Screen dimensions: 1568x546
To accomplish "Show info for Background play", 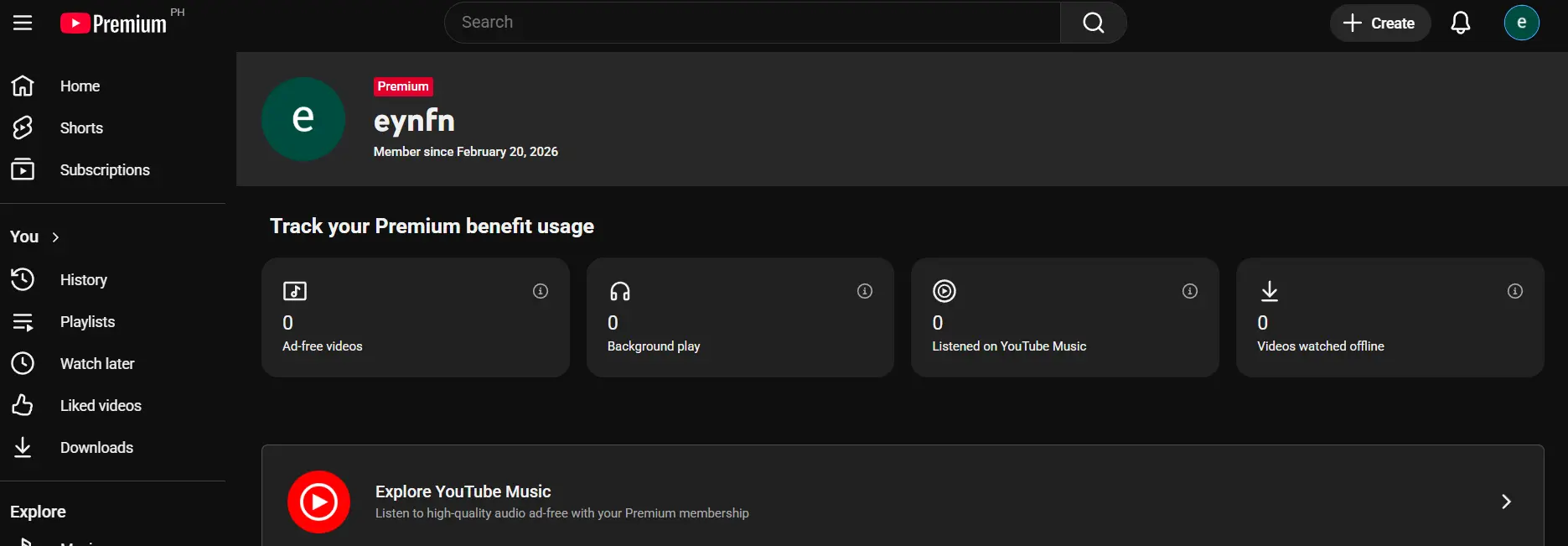I will (x=865, y=291).
